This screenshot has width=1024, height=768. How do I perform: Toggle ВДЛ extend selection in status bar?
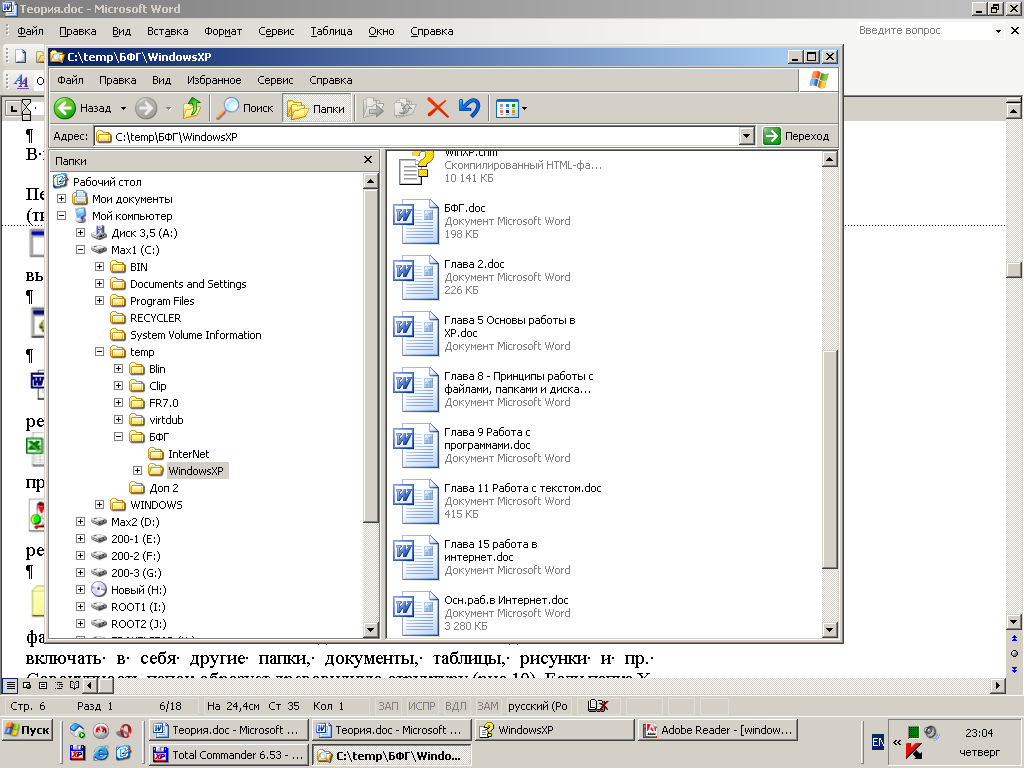pyautogui.click(x=455, y=706)
